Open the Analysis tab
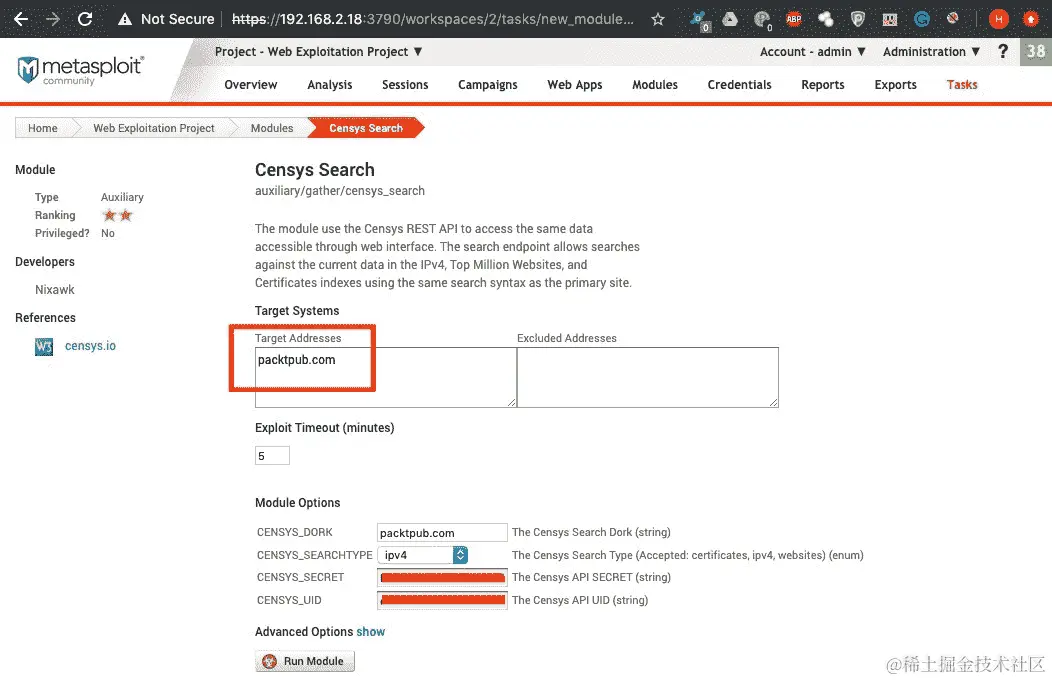 (329, 85)
